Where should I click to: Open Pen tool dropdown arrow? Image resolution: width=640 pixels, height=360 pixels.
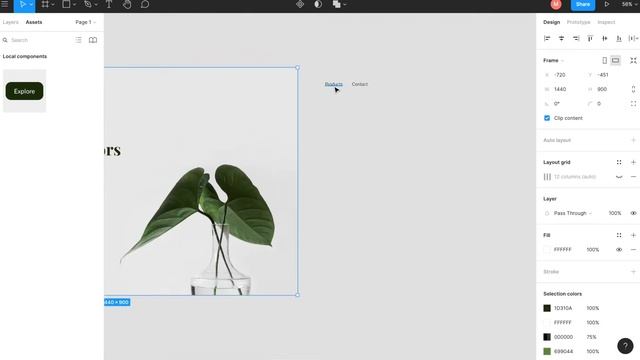pos(96,4)
